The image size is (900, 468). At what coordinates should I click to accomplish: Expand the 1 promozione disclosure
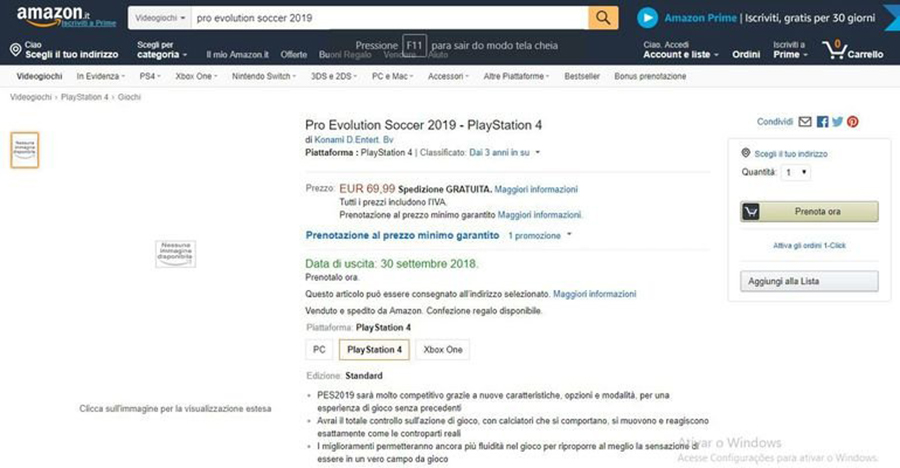[x=540, y=235]
